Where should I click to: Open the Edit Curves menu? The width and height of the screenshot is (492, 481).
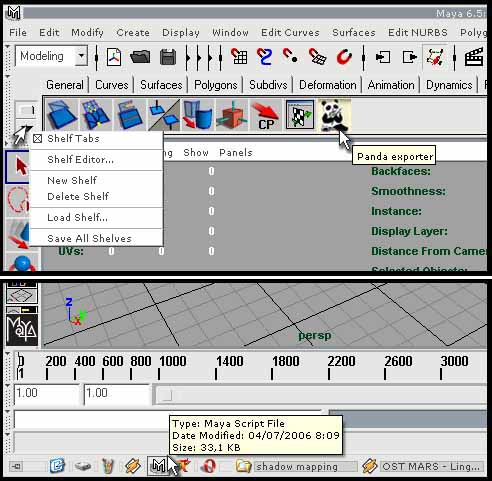290,33
